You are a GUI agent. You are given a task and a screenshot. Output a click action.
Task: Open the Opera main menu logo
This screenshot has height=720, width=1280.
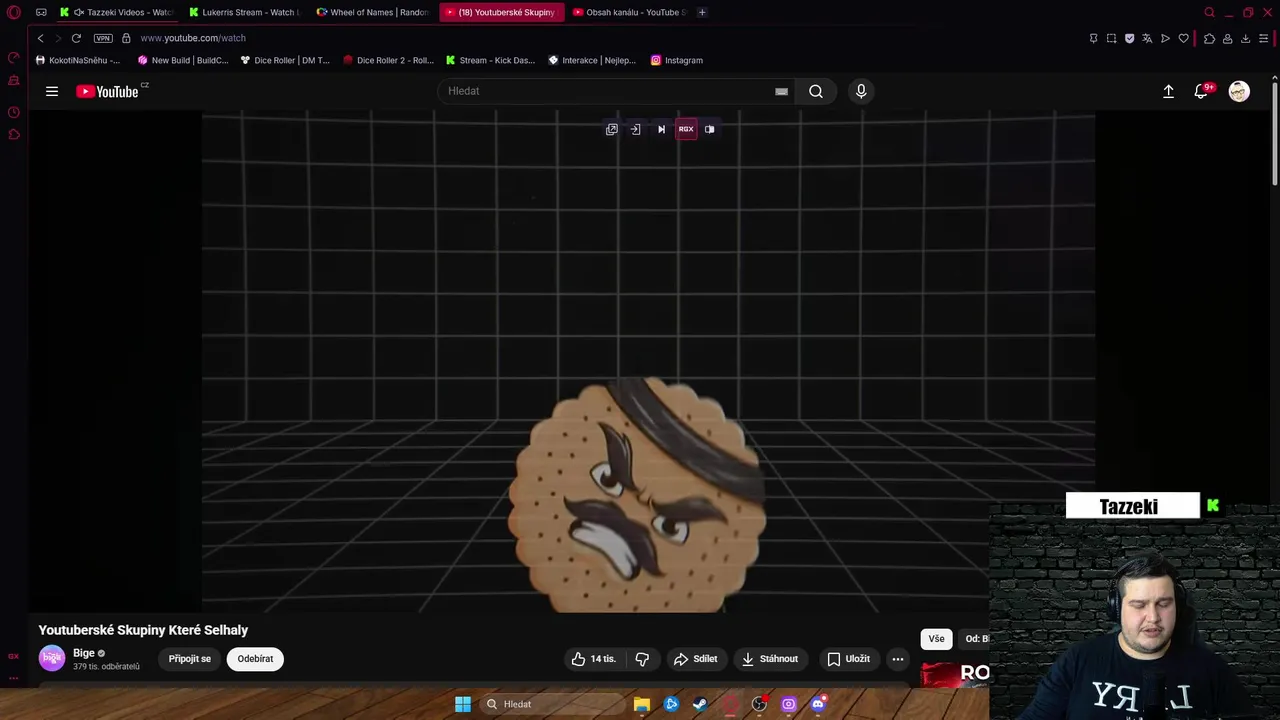coord(14,12)
